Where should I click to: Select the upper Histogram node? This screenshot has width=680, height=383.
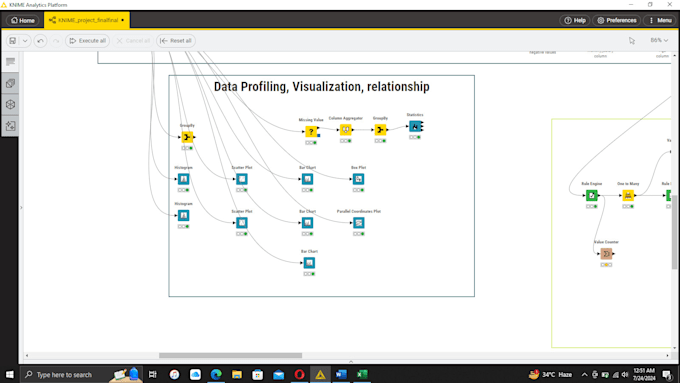click(183, 179)
